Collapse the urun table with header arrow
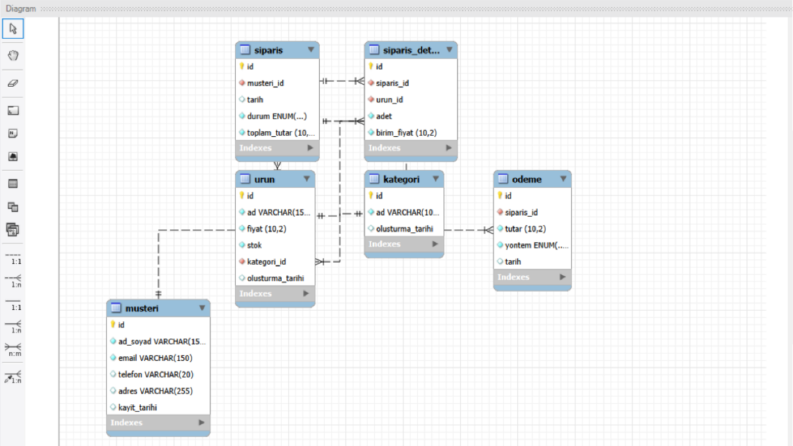 [x=306, y=179]
